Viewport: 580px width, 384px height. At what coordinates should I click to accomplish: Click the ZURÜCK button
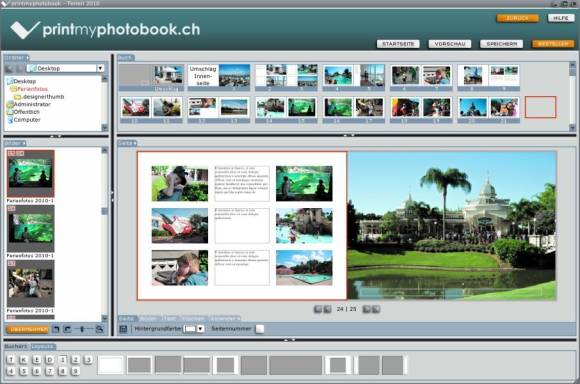pos(517,18)
